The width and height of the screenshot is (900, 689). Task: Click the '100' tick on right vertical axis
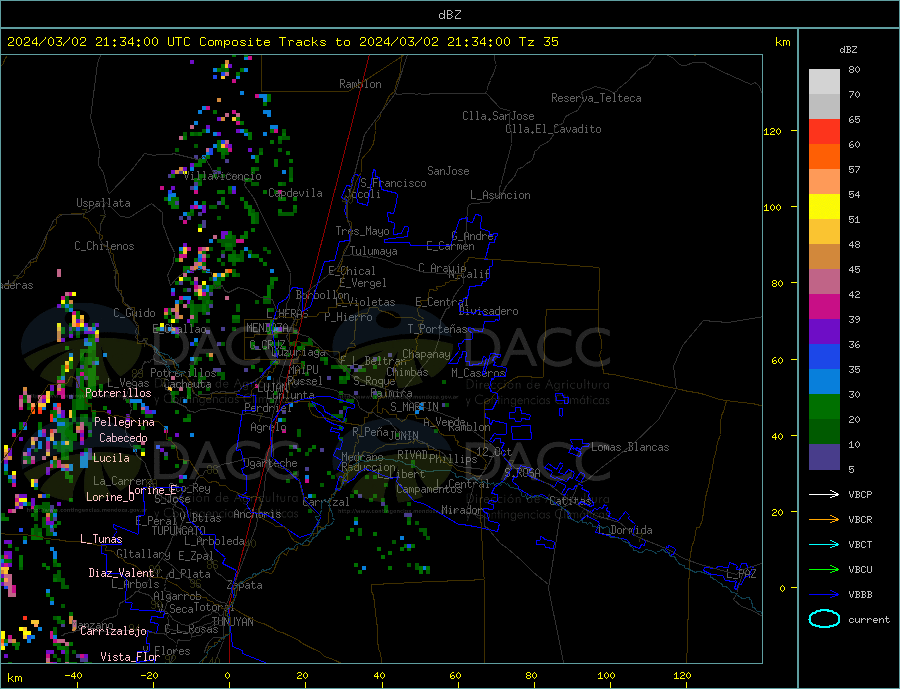click(773, 207)
